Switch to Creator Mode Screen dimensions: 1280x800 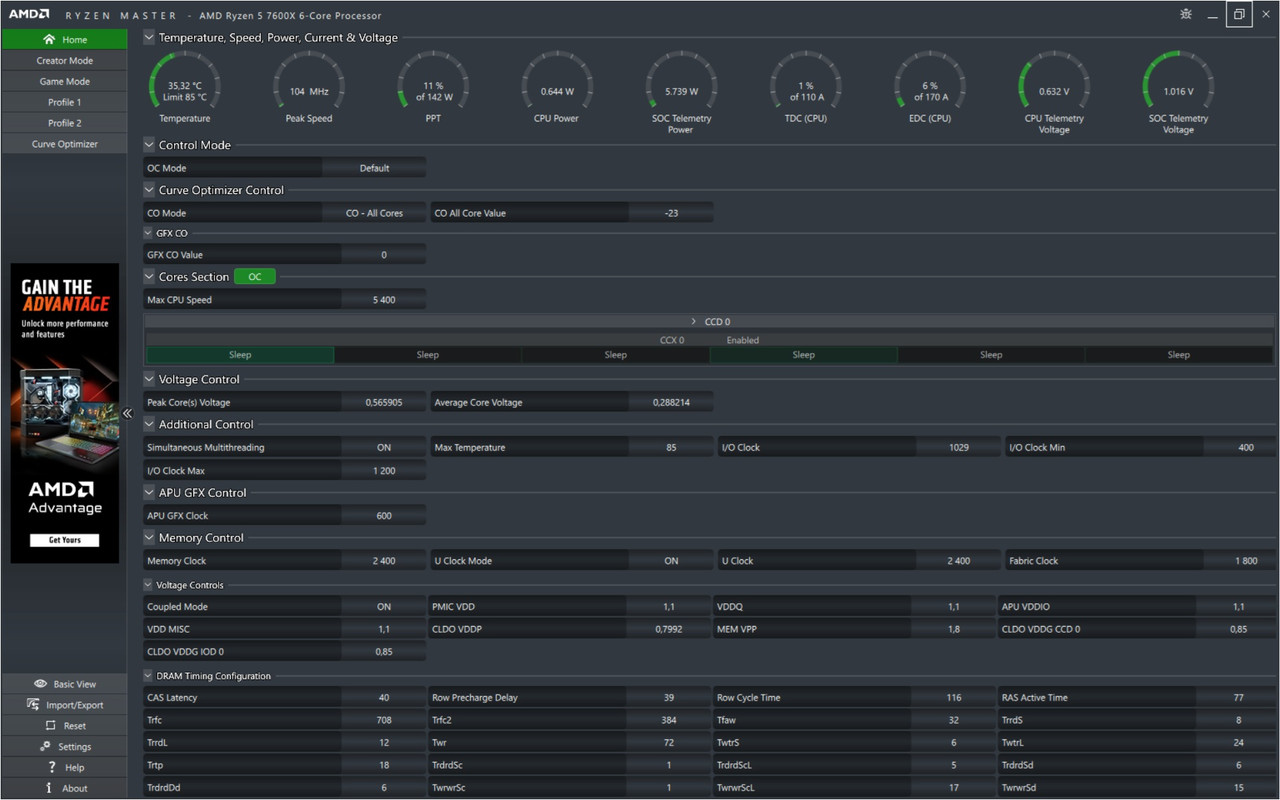pos(64,61)
